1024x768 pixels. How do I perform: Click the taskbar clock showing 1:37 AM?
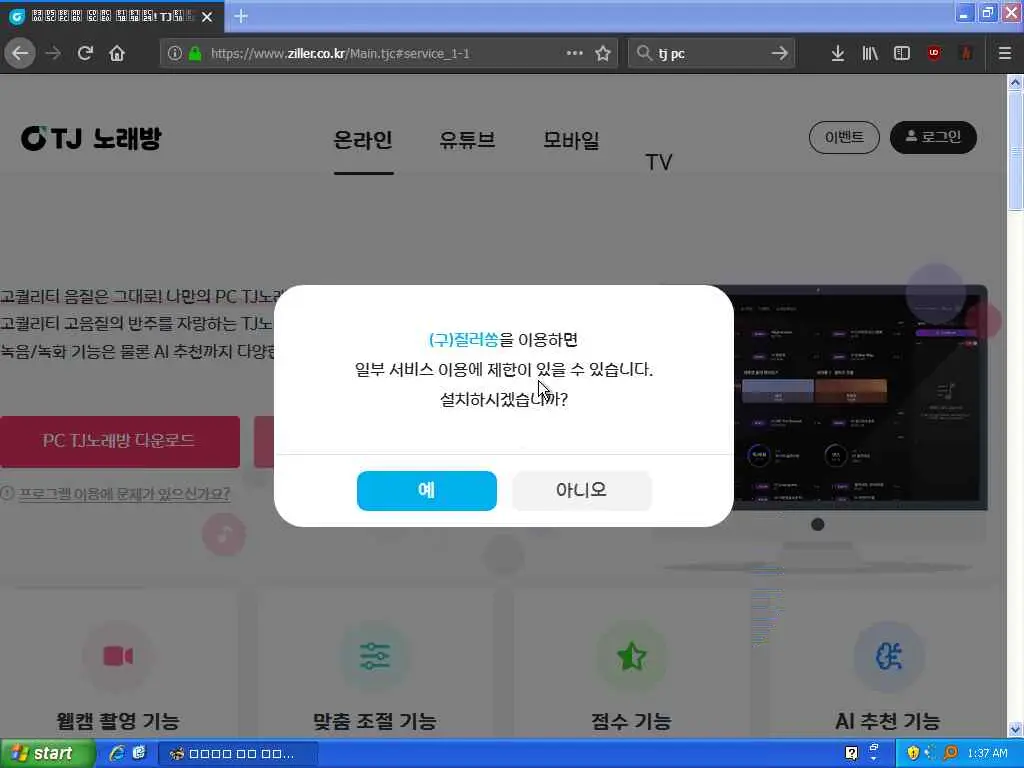[987, 753]
